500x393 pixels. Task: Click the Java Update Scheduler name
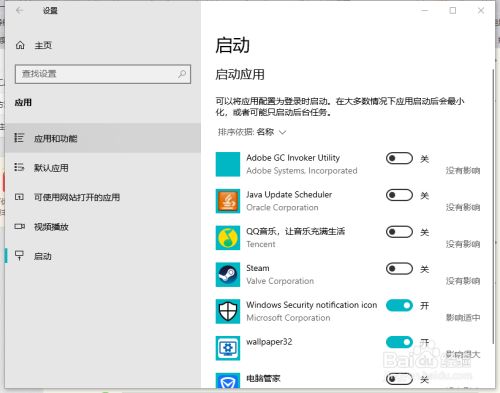pyautogui.click(x=289, y=194)
